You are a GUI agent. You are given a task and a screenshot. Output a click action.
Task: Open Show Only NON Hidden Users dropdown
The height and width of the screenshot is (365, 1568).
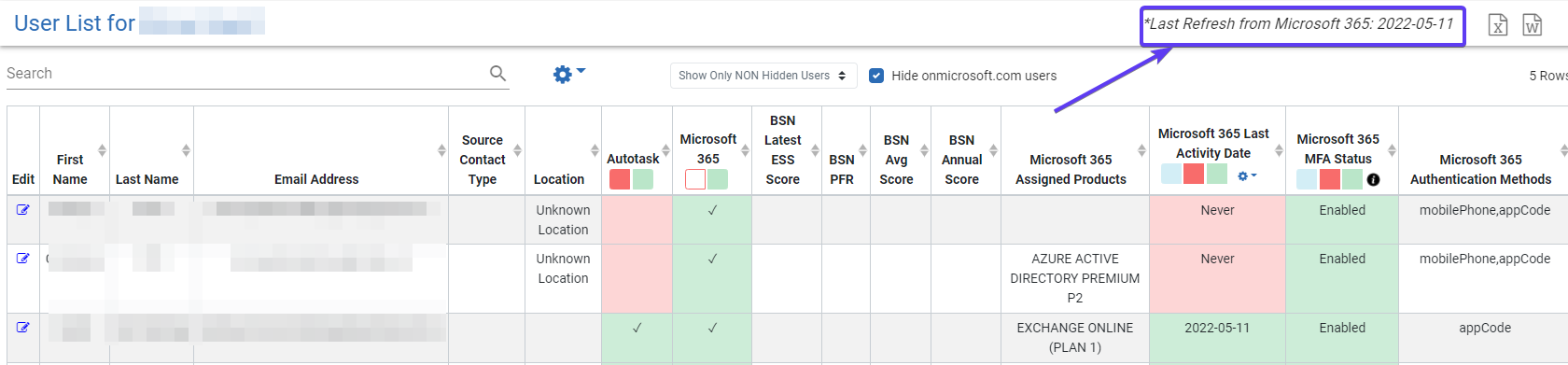(x=763, y=76)
